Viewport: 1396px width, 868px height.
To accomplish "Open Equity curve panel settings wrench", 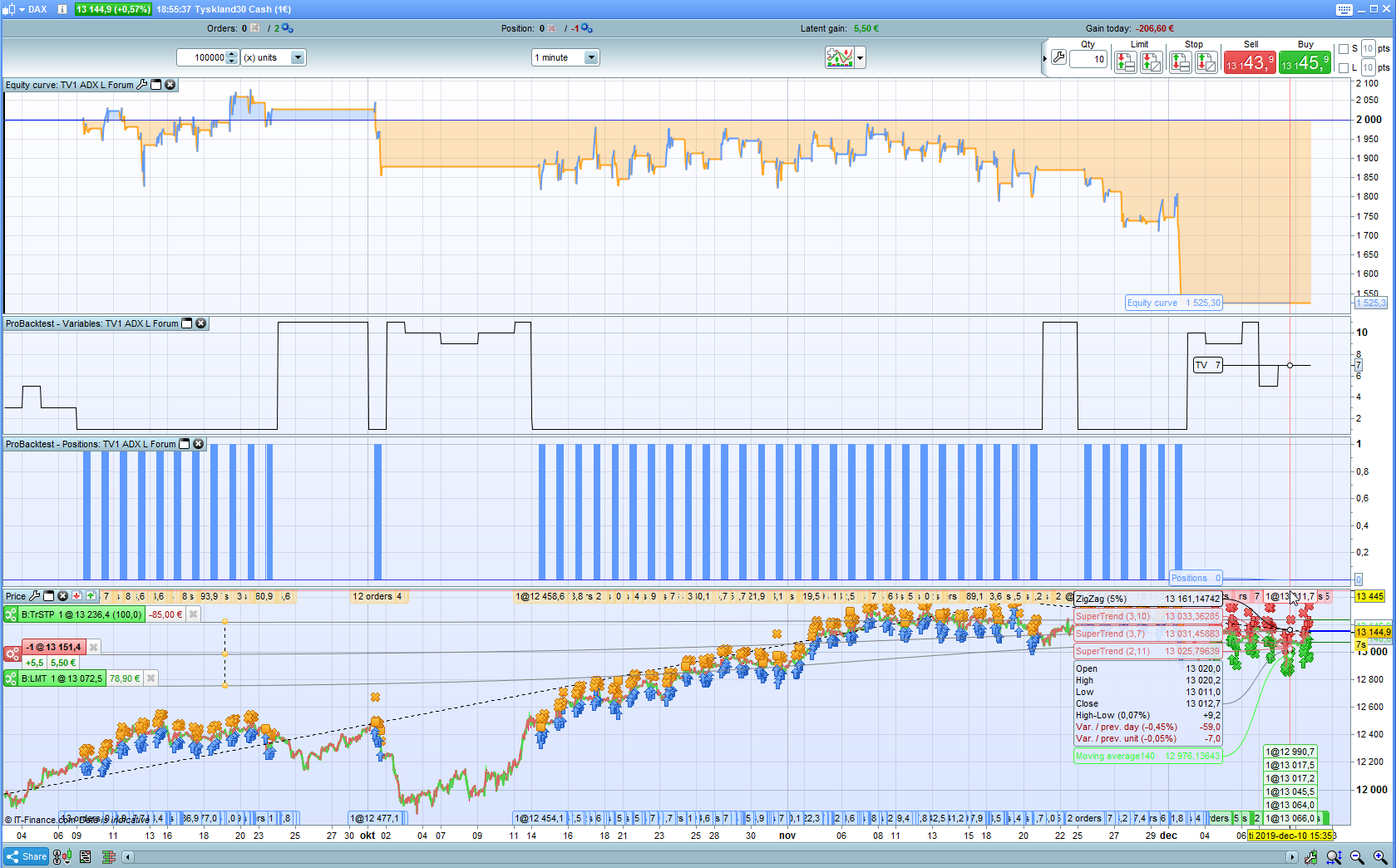I will (142, 85).
